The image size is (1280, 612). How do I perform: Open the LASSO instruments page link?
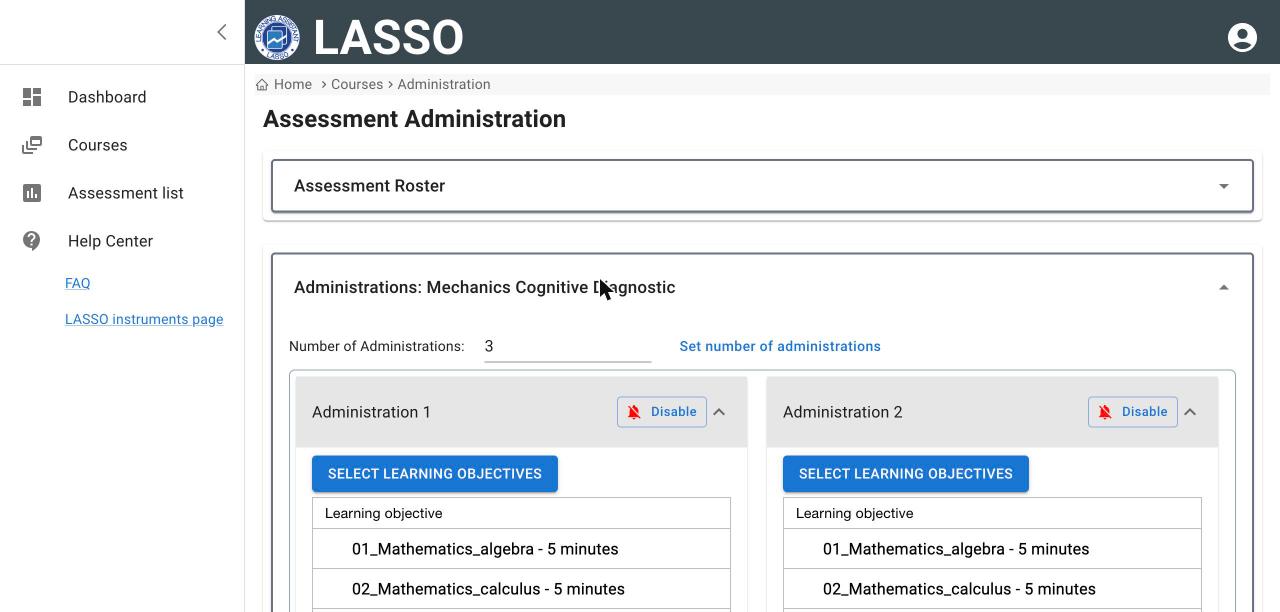144,319
